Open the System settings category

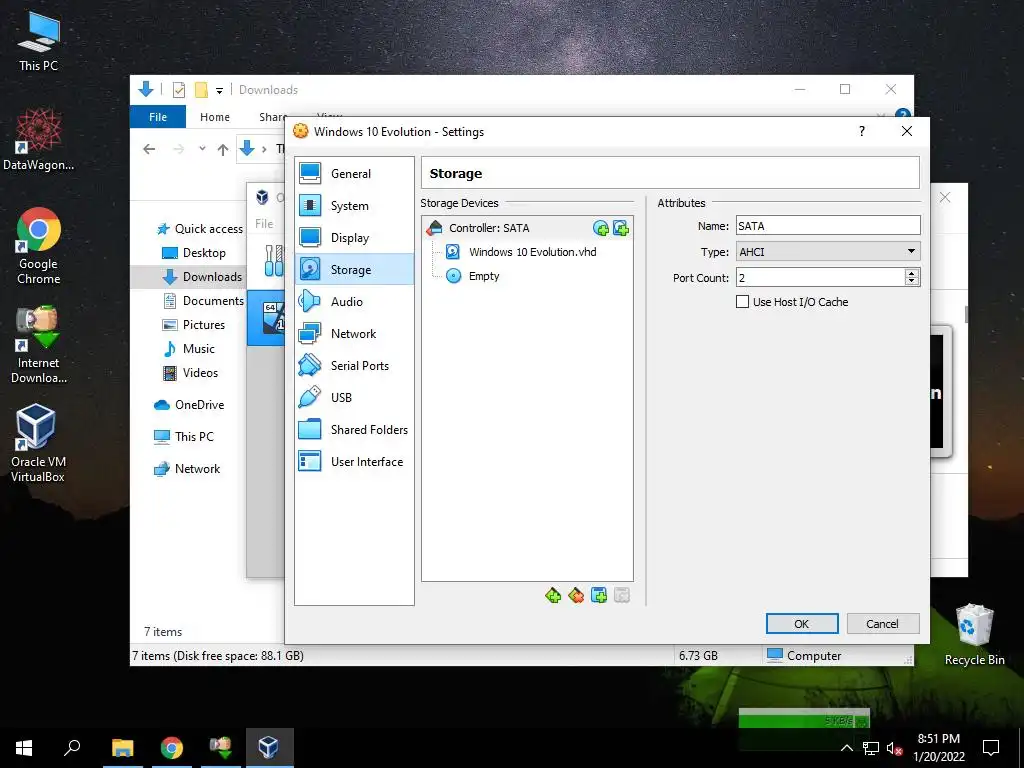point(355,206)
